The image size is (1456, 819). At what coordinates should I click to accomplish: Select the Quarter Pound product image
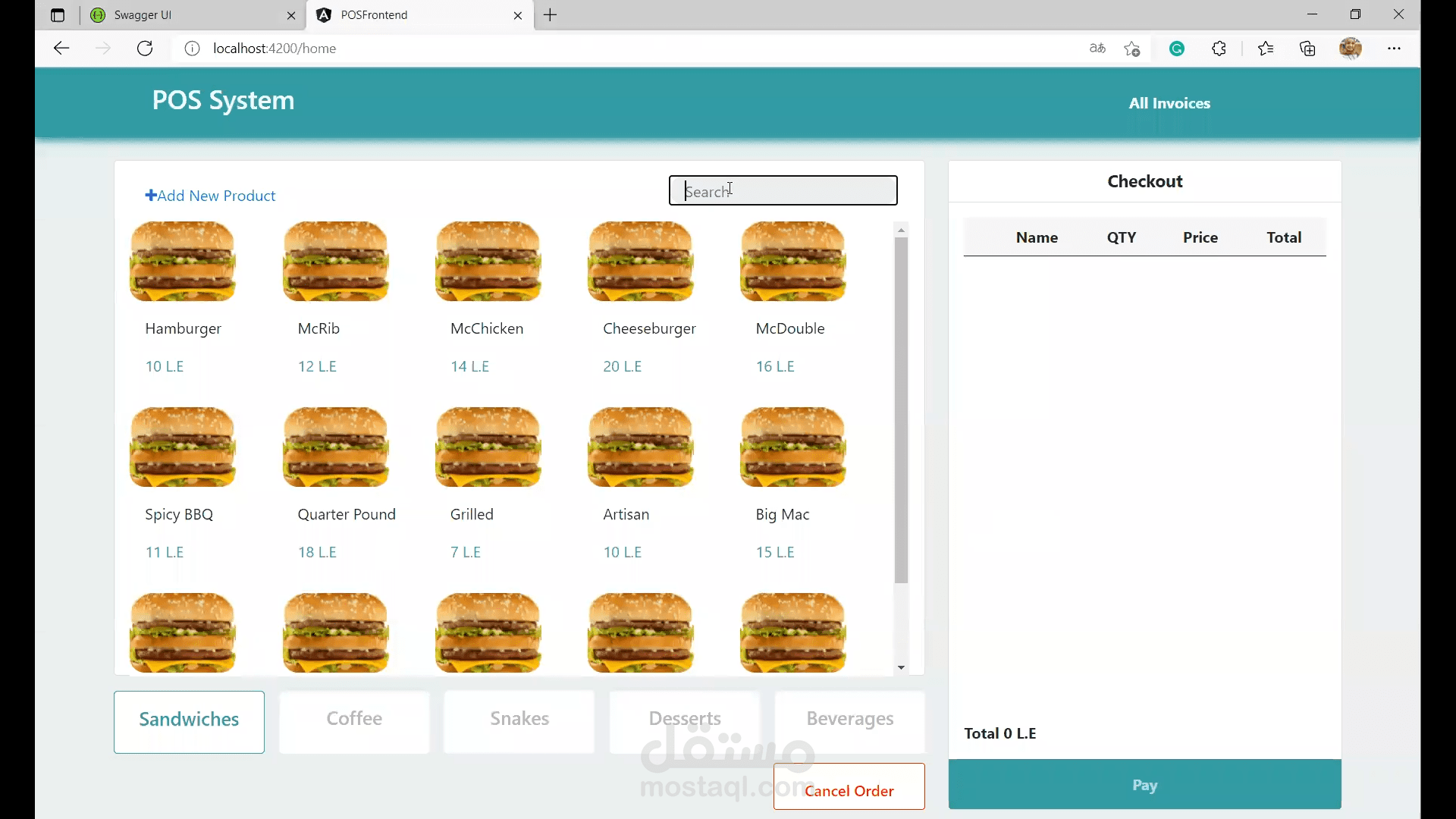(x=335, y=447)
